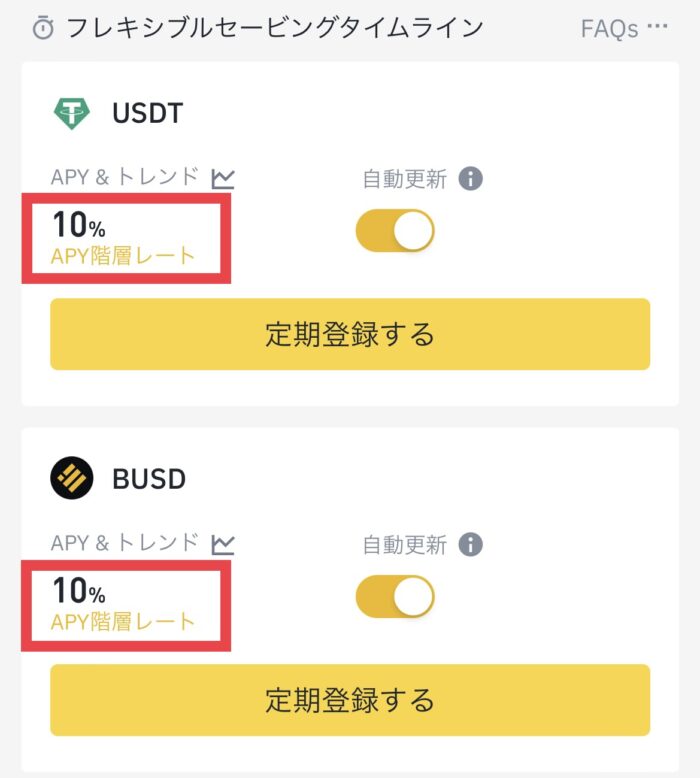Open the three-dots more menu
This screenshot has width=700, height=778.
[657, 26]
